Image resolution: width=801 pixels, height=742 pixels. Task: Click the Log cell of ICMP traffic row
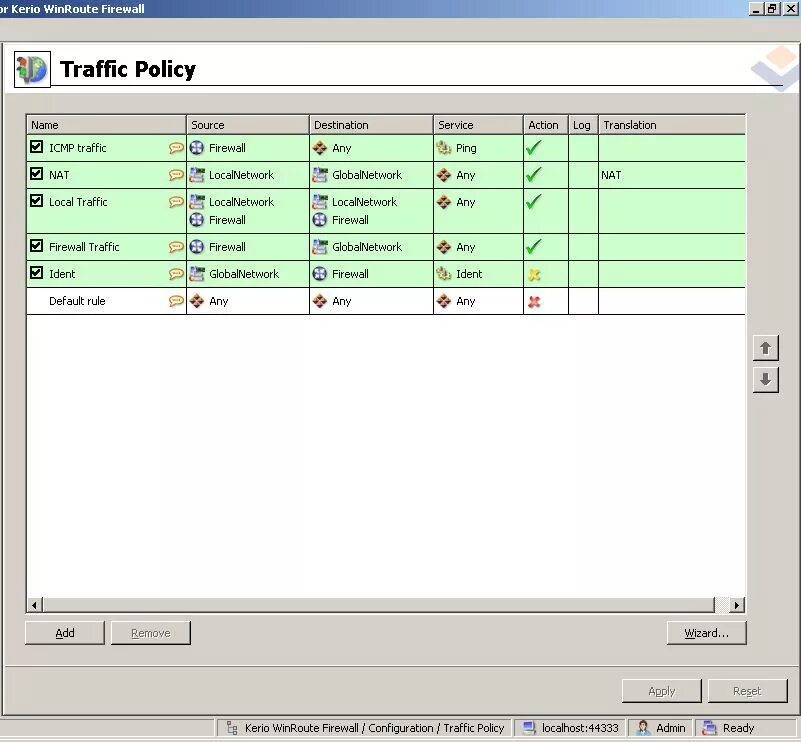click(x=583, y=148)
